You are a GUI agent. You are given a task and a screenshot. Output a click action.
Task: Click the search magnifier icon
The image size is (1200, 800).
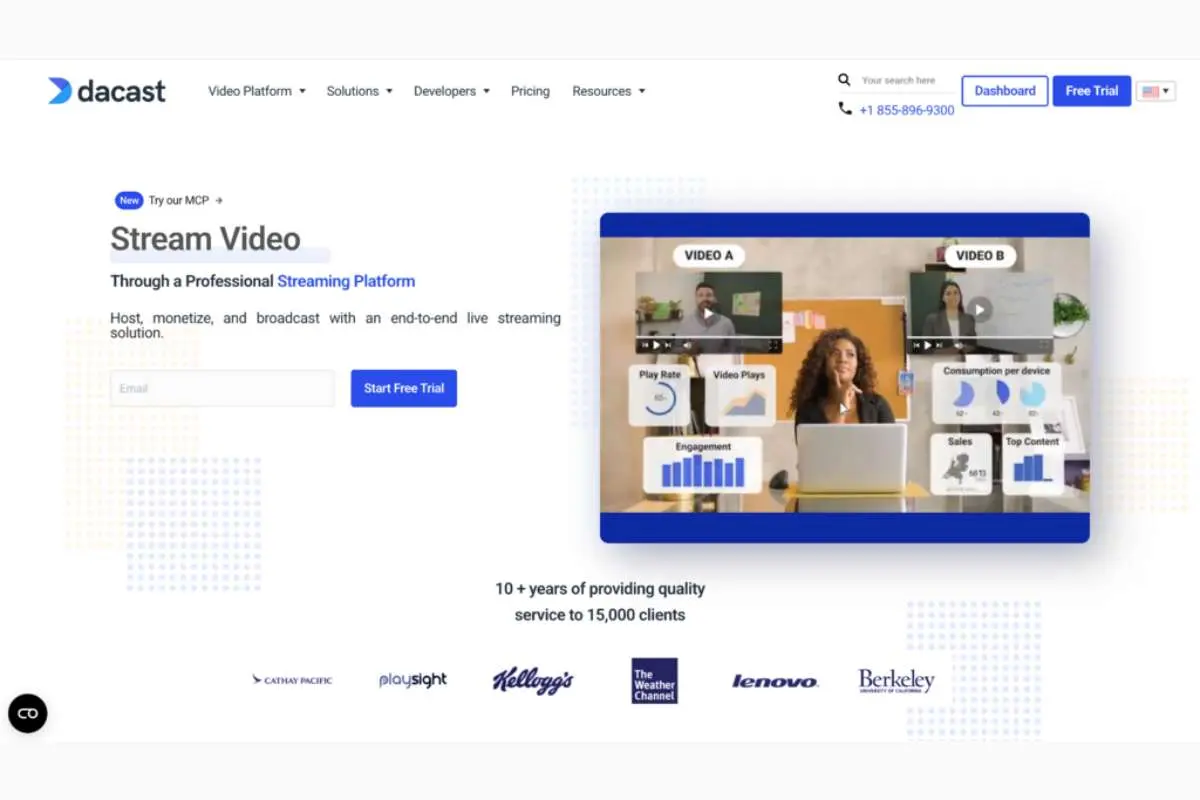[845, 80]
